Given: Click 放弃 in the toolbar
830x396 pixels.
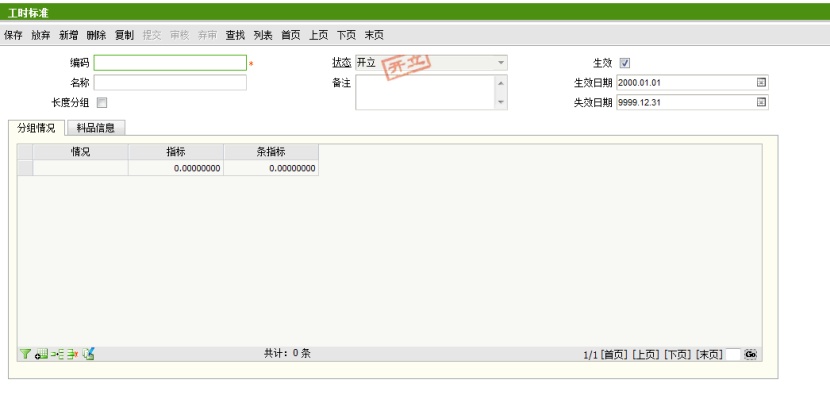Looking at the screenshot, I should (x=41, y=35).
